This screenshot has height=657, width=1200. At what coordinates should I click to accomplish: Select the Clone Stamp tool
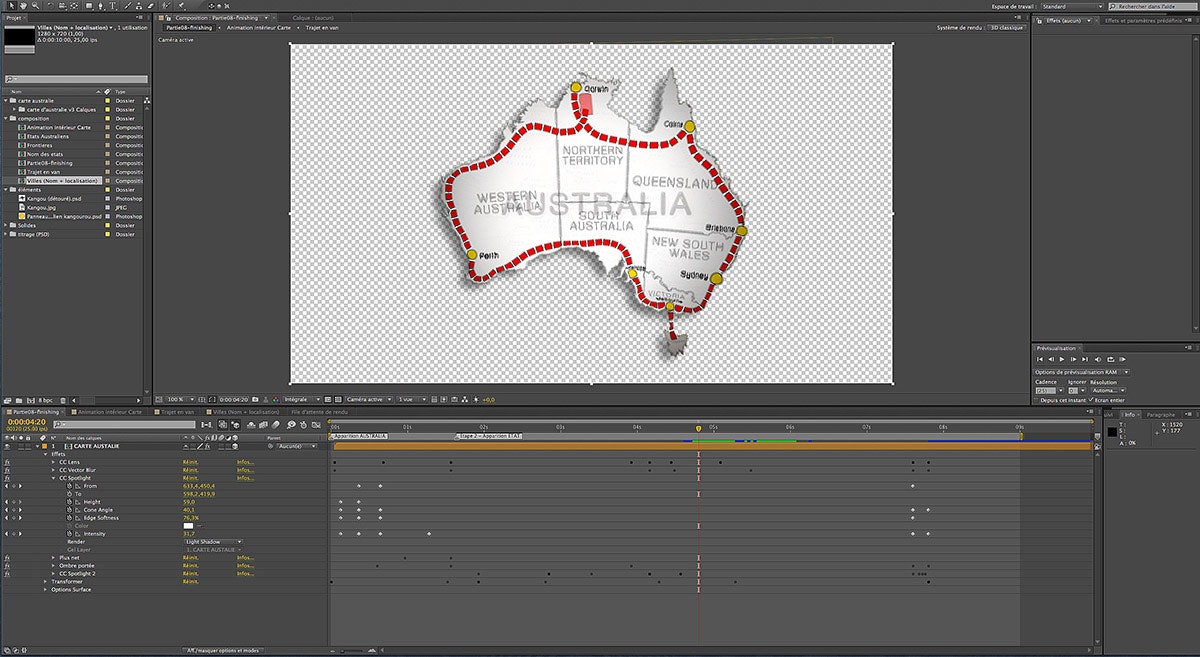[139, 5]
